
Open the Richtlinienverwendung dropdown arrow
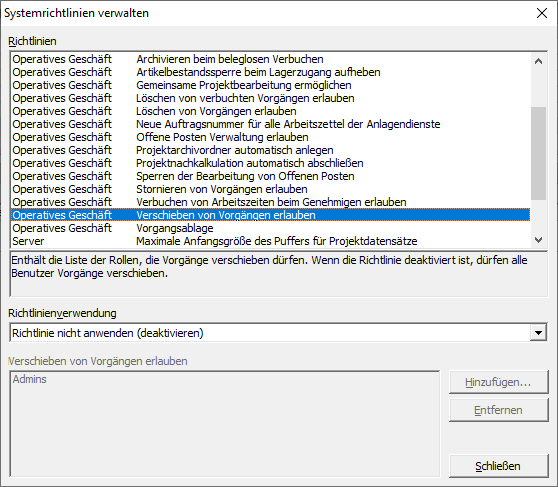538,333
